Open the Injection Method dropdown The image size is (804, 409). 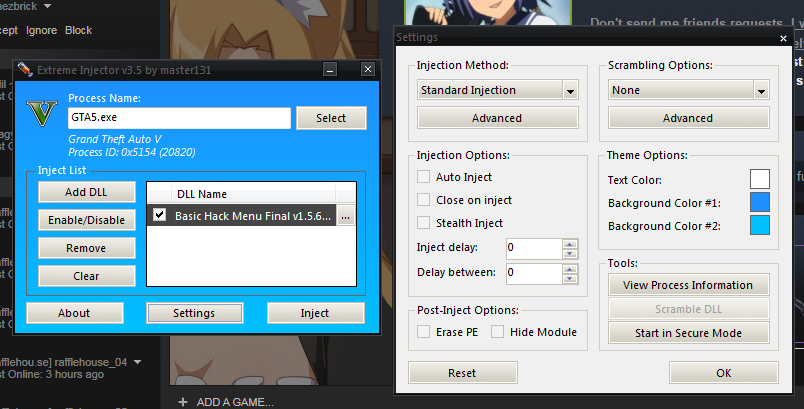click(x=570, y=91)
